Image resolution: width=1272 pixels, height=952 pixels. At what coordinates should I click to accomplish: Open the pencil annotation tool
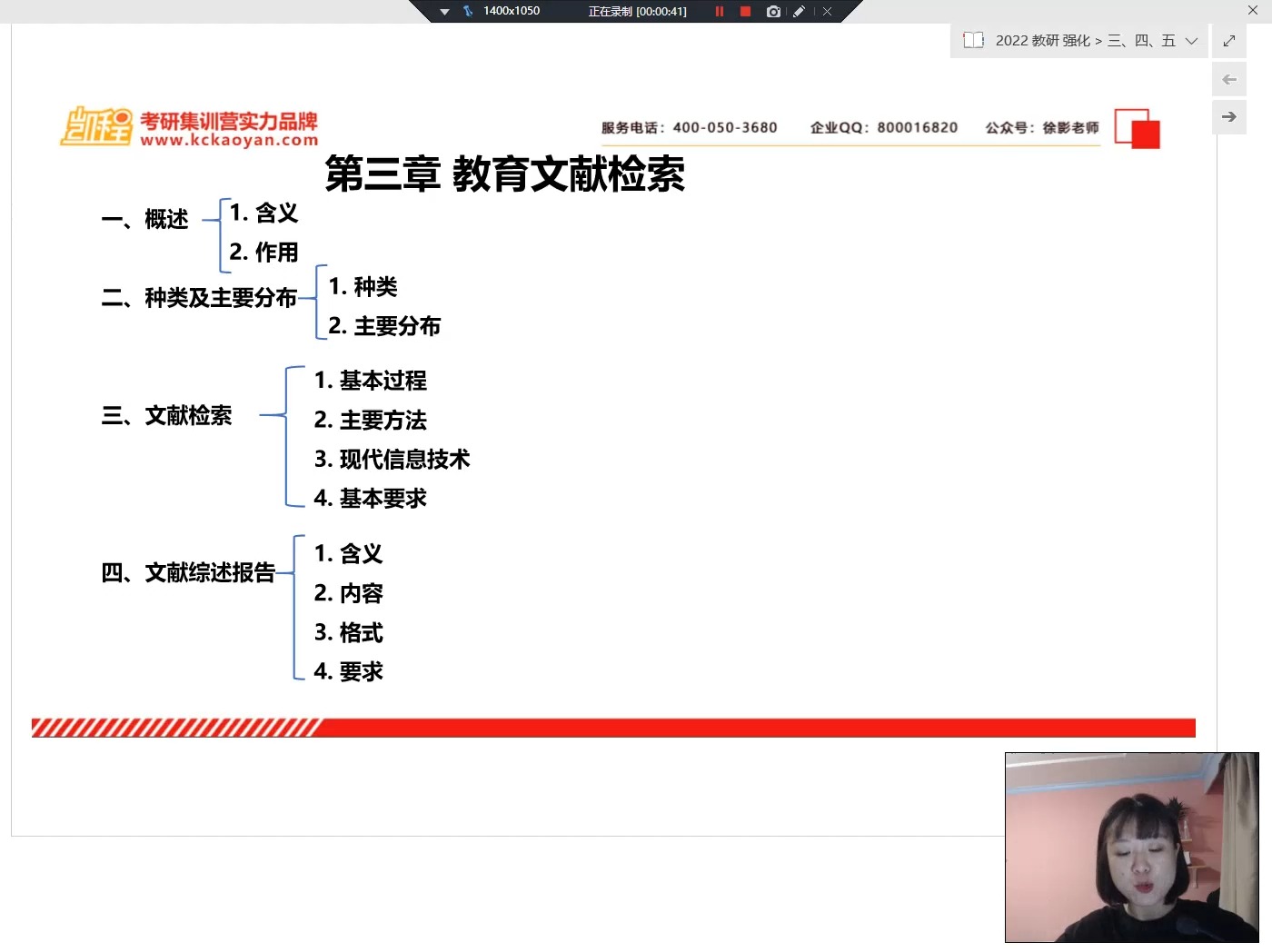(799, 12)
